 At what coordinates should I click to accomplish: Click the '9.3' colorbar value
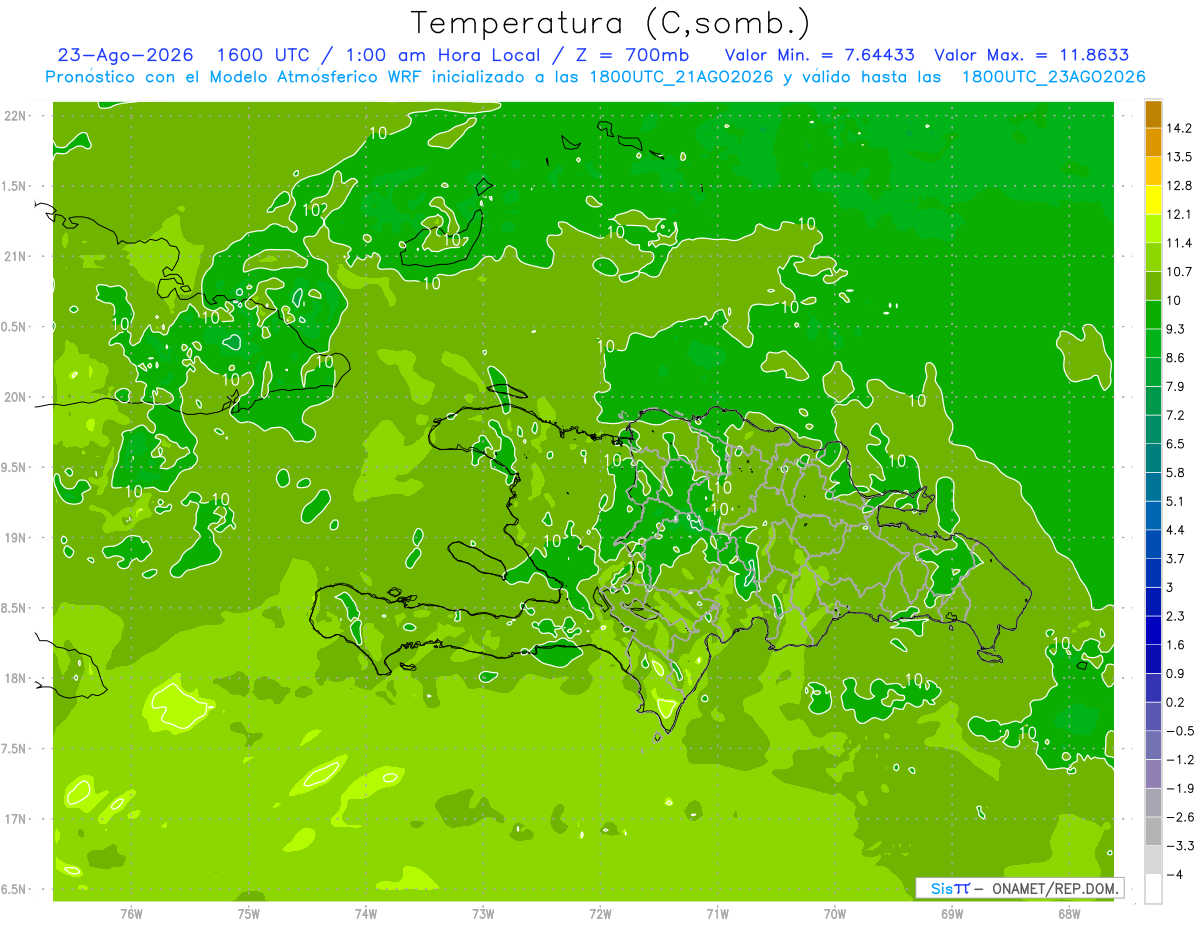click(1177, 329)
